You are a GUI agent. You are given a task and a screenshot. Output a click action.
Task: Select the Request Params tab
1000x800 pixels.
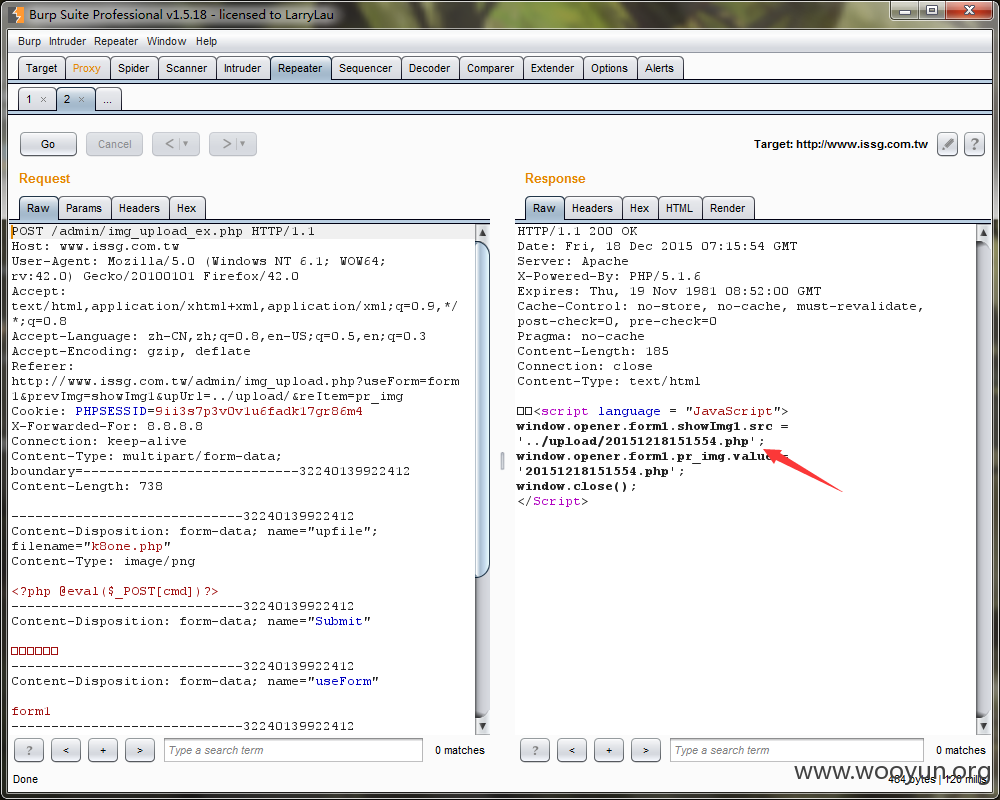pos(84,208)
